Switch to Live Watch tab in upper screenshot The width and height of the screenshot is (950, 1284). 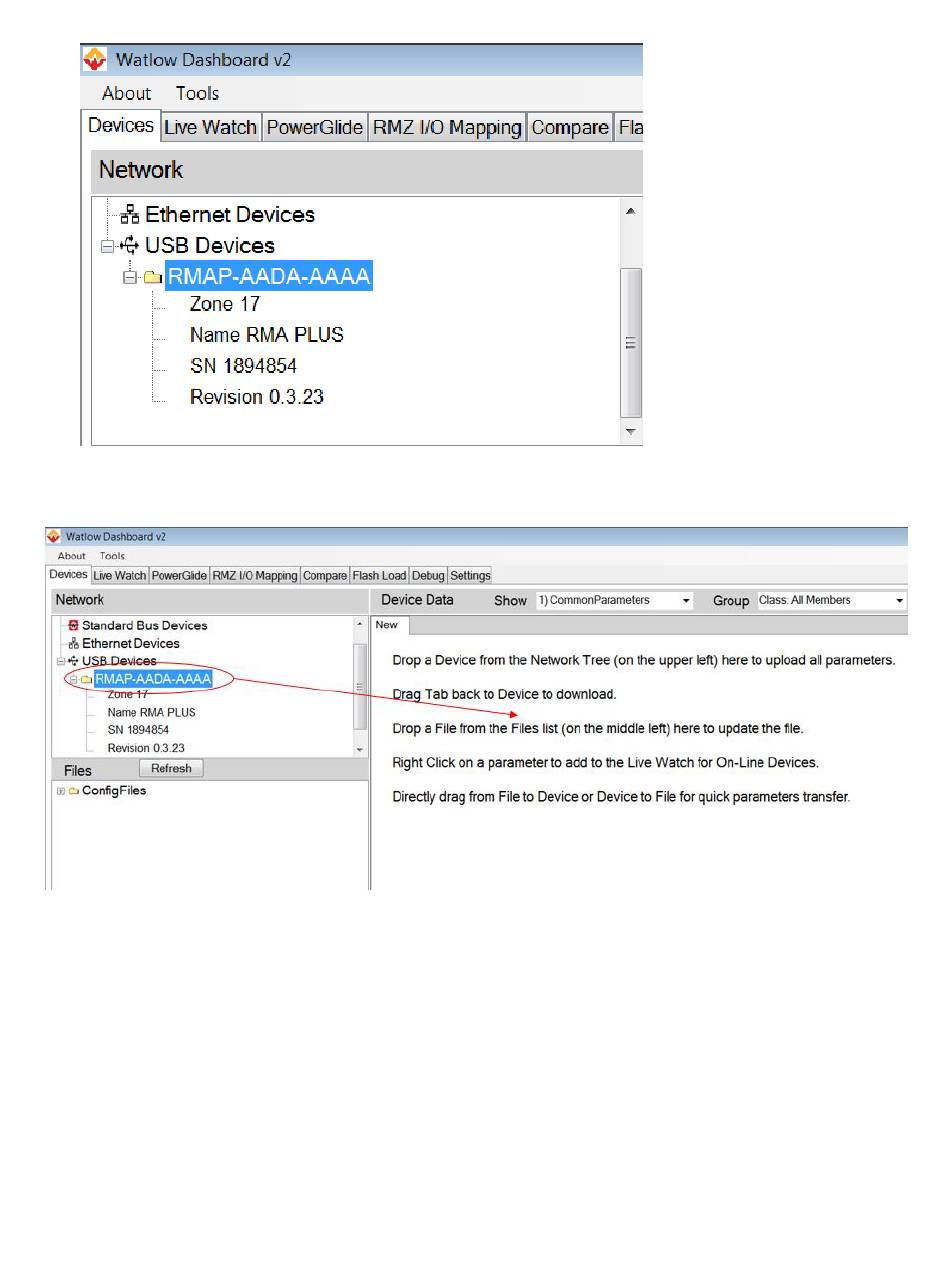(210, 127)
